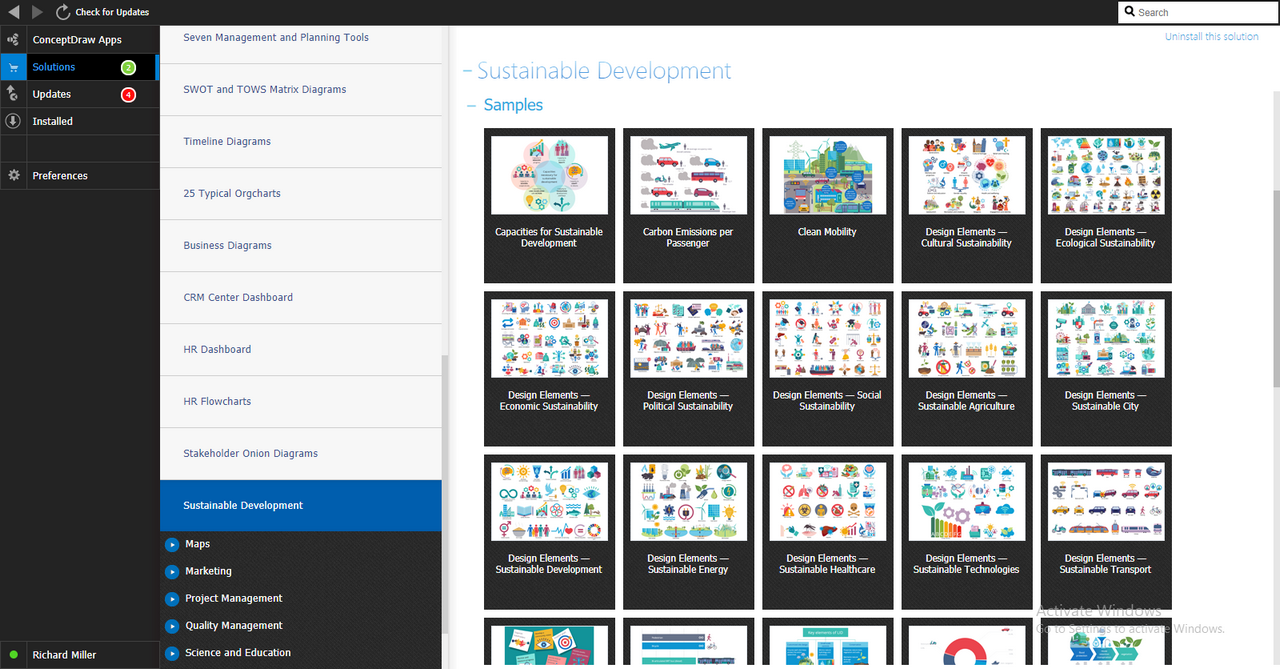
Task: Open Carbon Emissions per Passenger sample
Action: (688, 176)
